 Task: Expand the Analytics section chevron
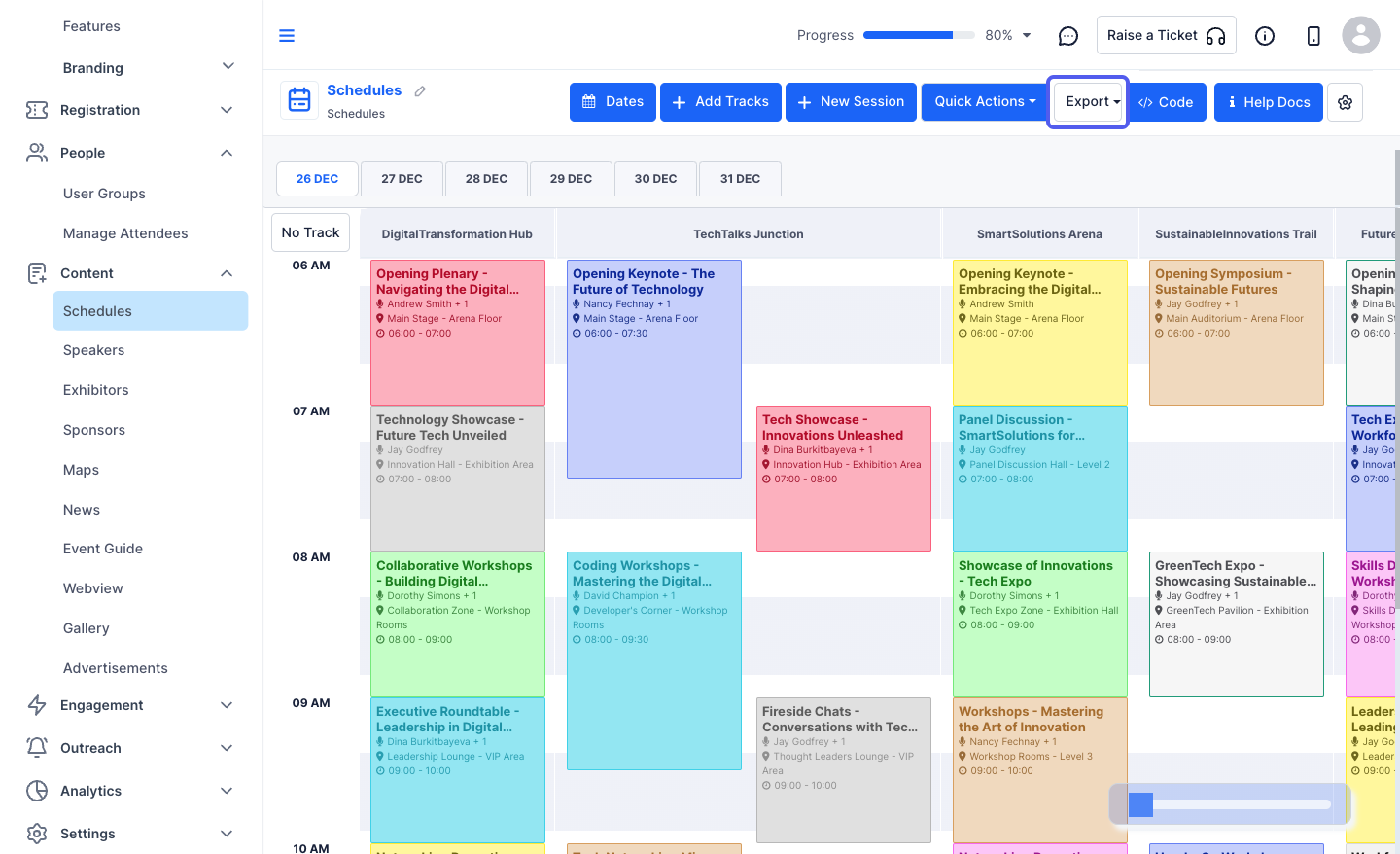tap(227, 791)
